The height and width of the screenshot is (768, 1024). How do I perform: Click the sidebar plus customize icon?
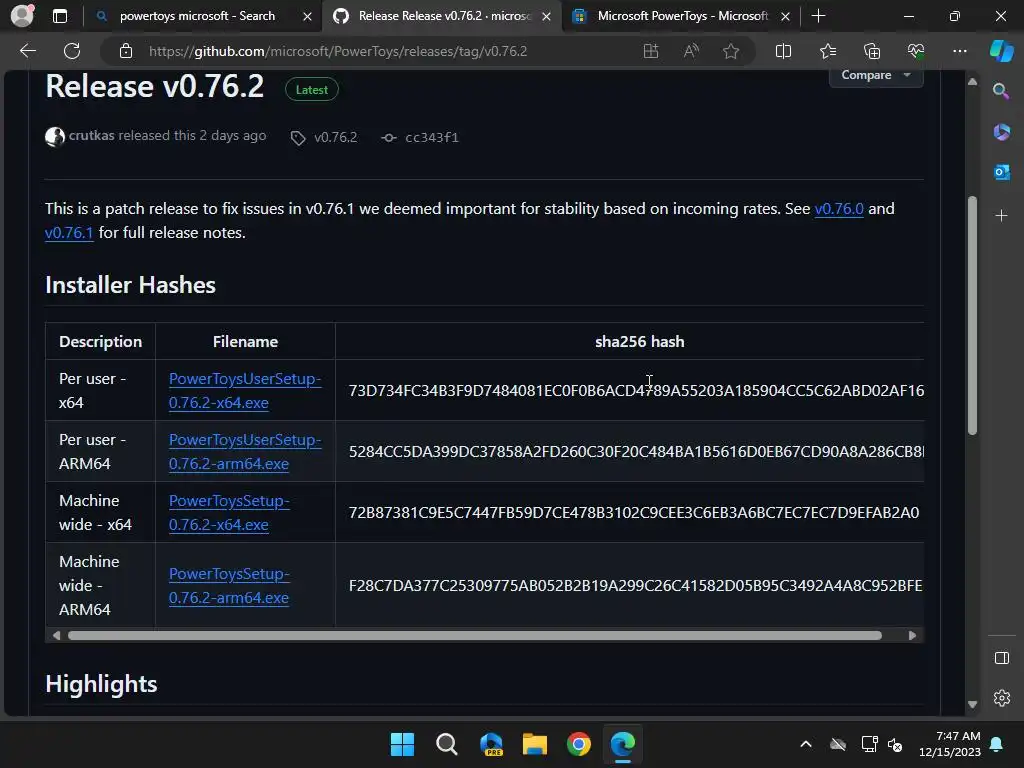(1001, 216)
